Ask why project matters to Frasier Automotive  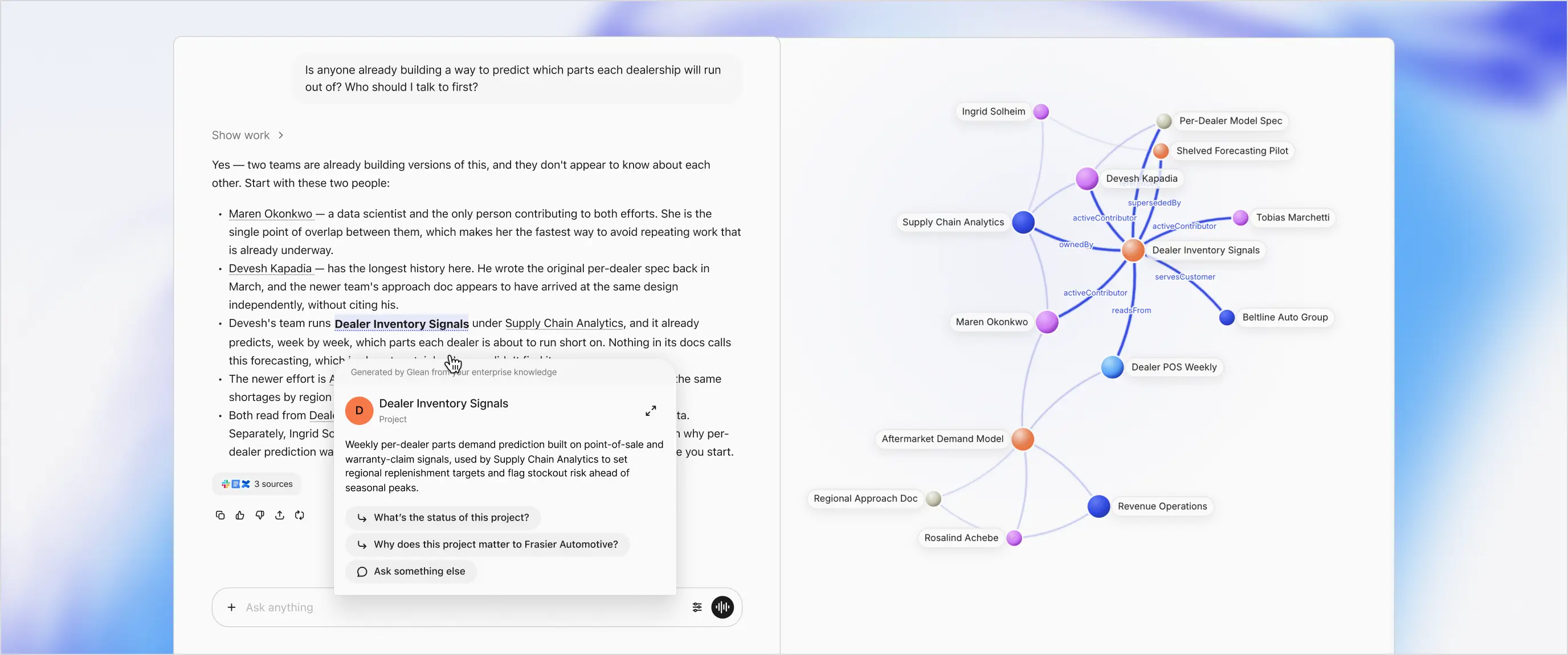(x=487, y=544)
